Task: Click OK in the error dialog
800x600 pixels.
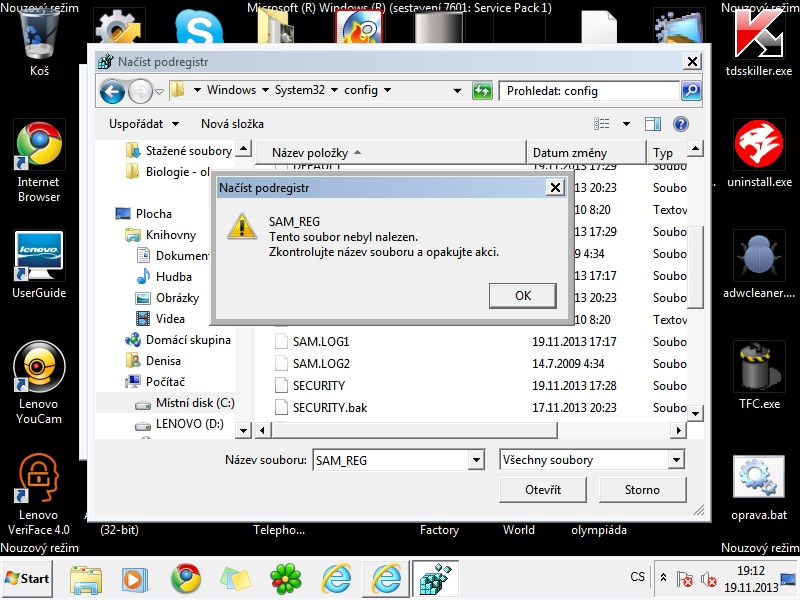Action: [x=522, y=296]
